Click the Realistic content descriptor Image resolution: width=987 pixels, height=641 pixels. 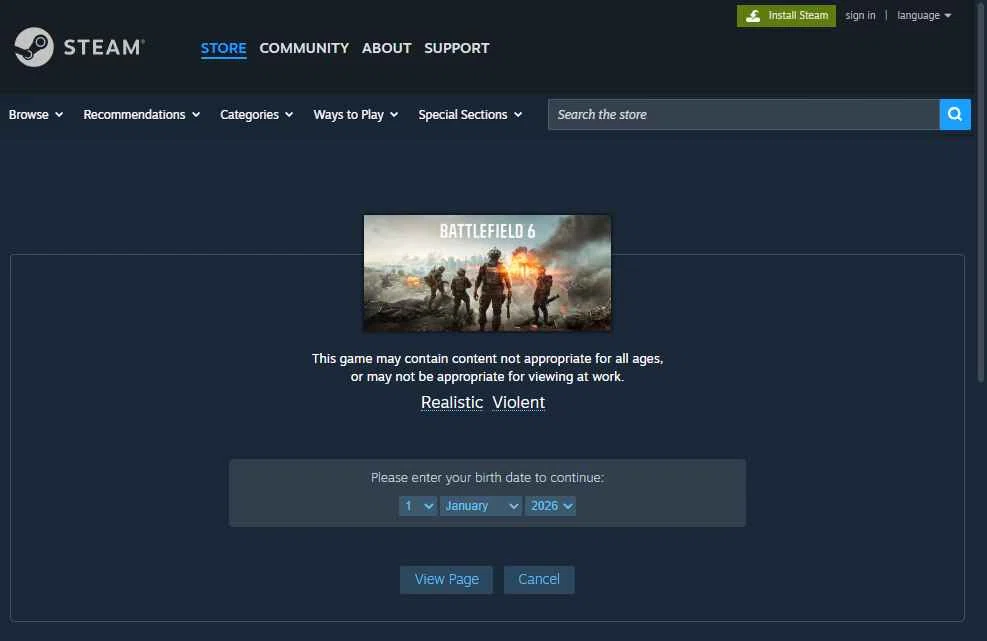coord(452,402)
